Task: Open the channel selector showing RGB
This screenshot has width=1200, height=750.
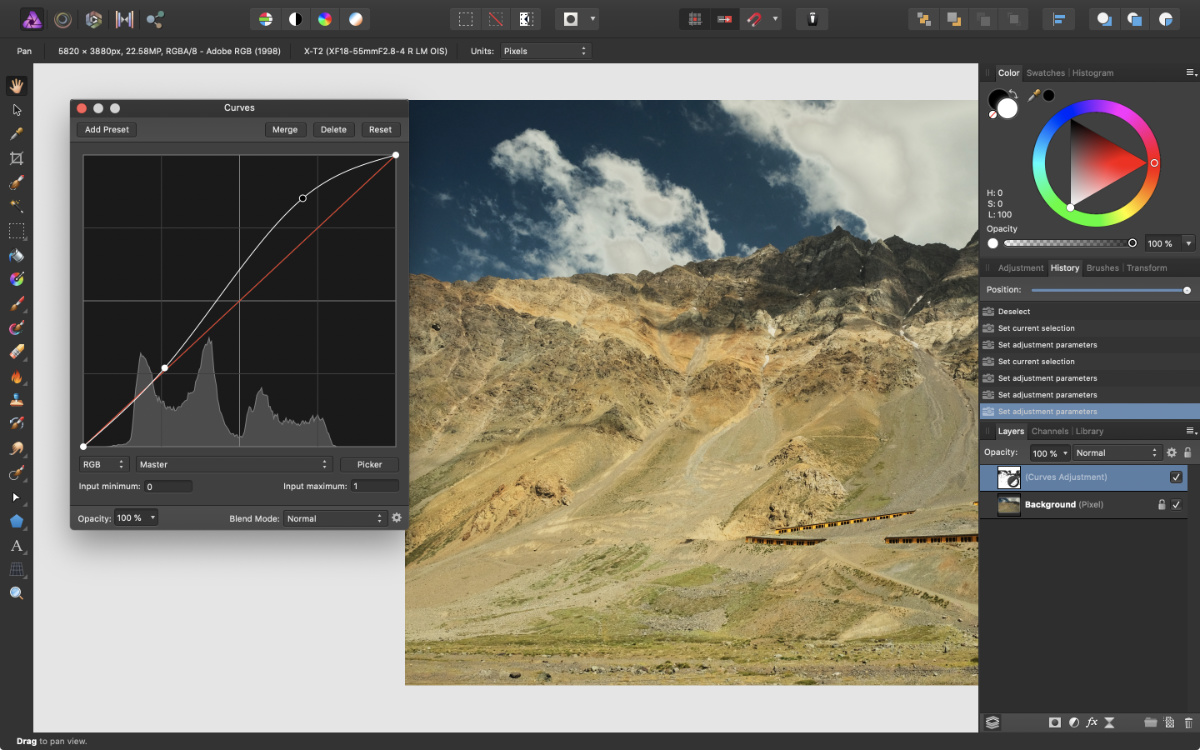Action: (x=103, y=464)
